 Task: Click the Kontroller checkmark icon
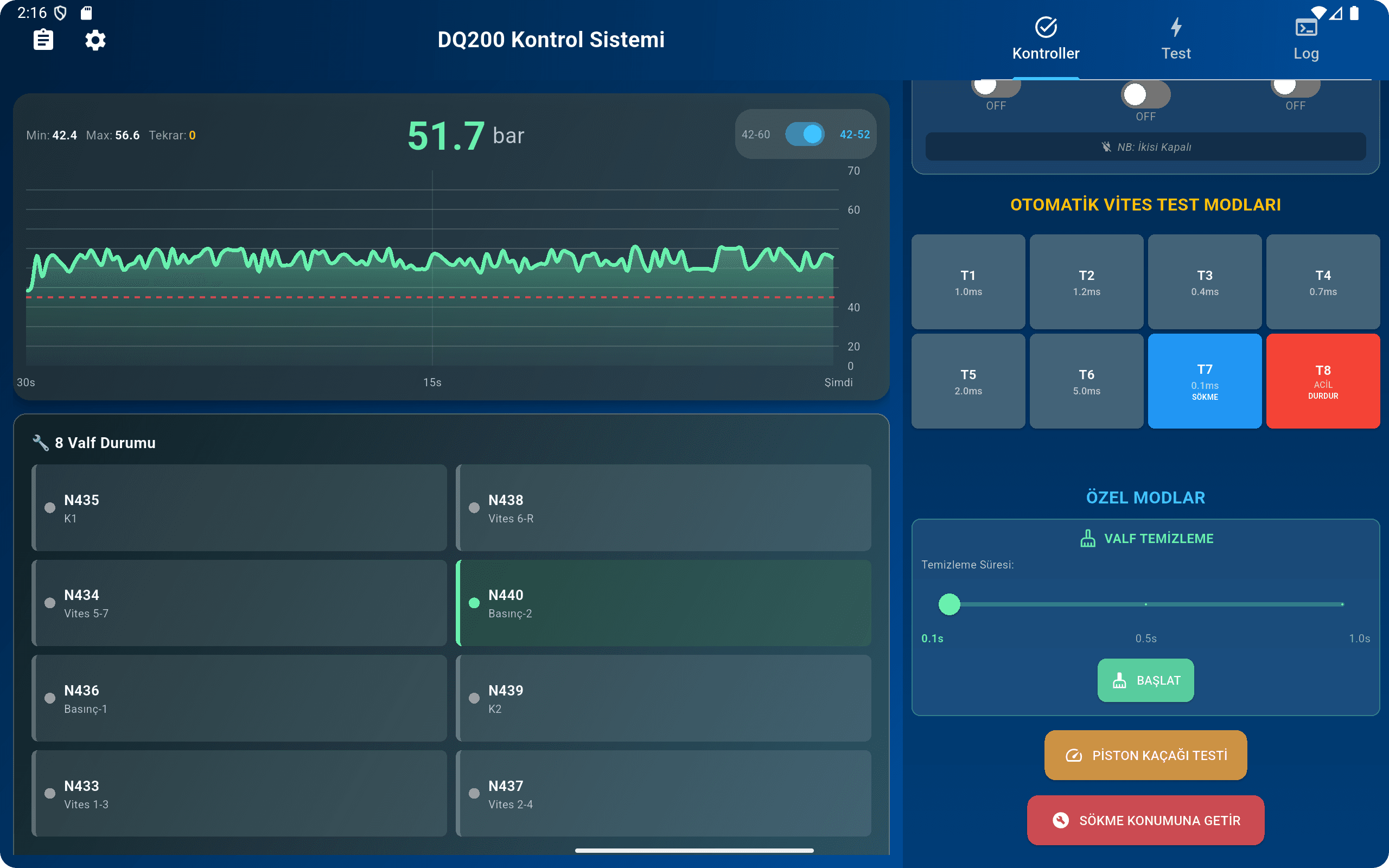click(1046, 27)
